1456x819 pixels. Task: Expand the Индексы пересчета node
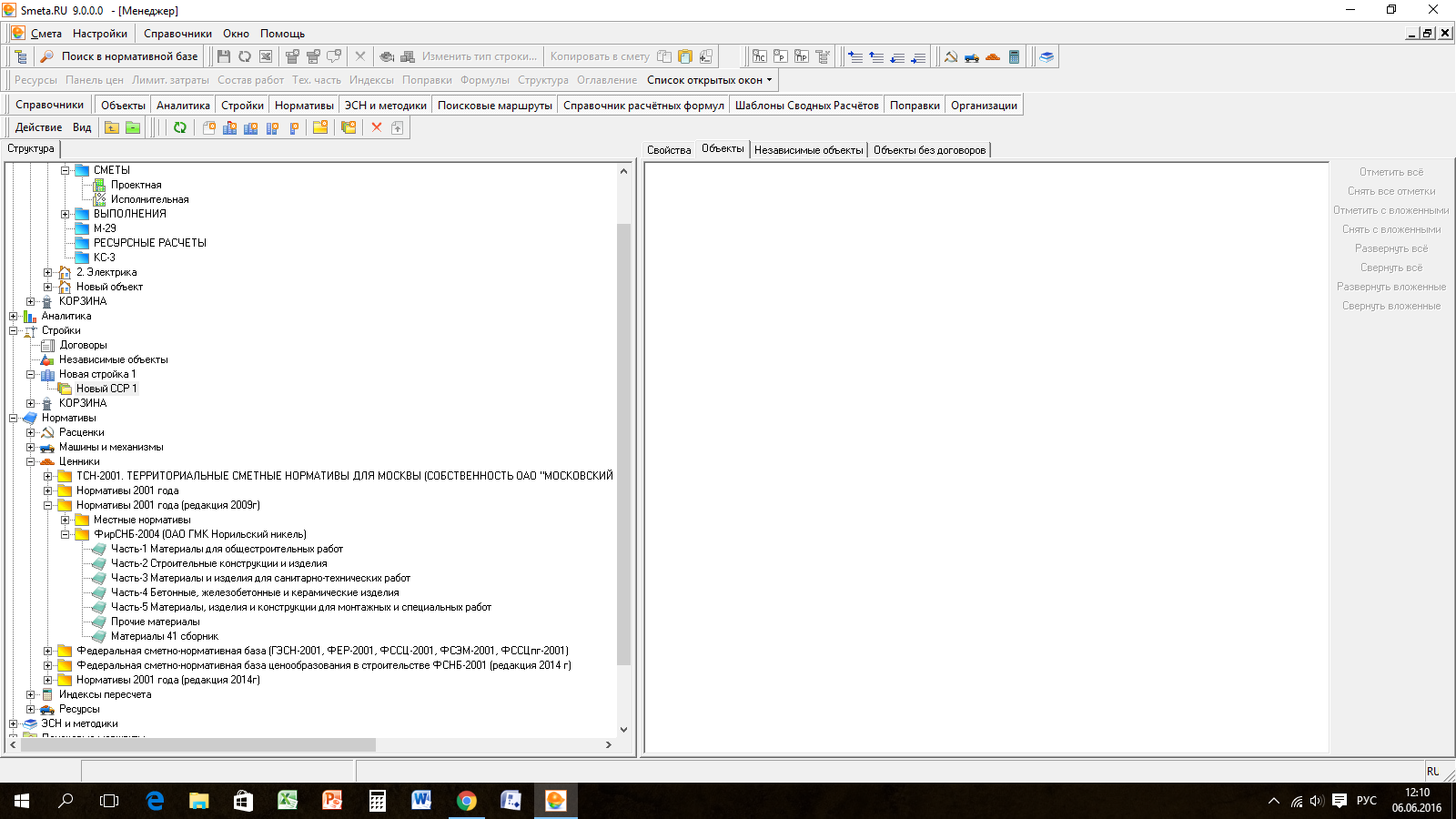tap(31, 694)
